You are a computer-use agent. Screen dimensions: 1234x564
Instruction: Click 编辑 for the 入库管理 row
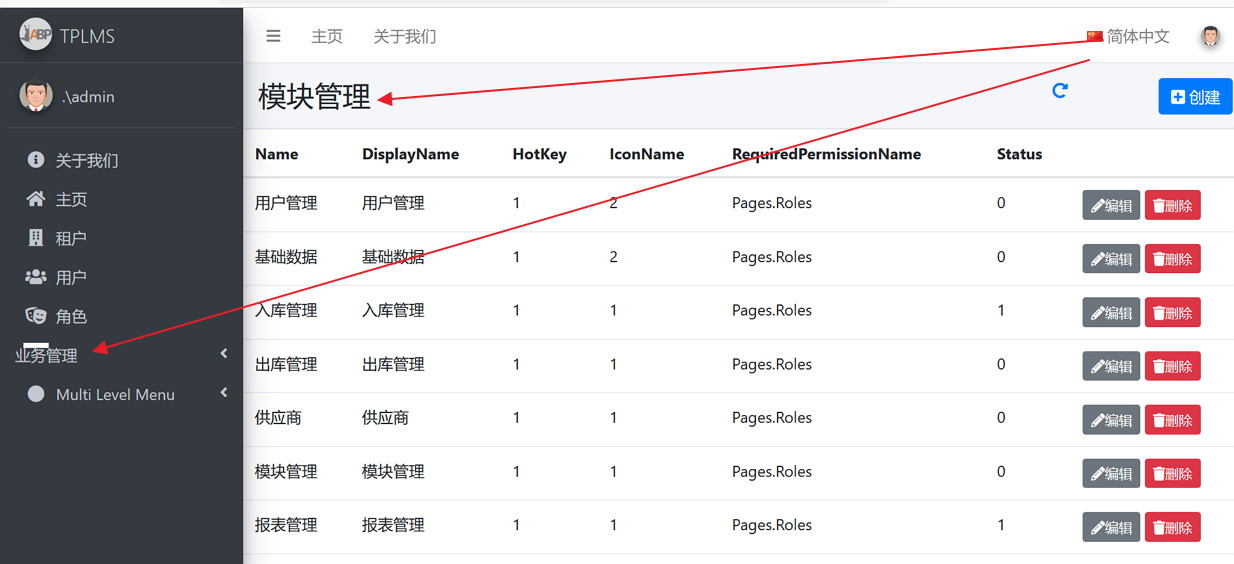[x=1111, y=313]
